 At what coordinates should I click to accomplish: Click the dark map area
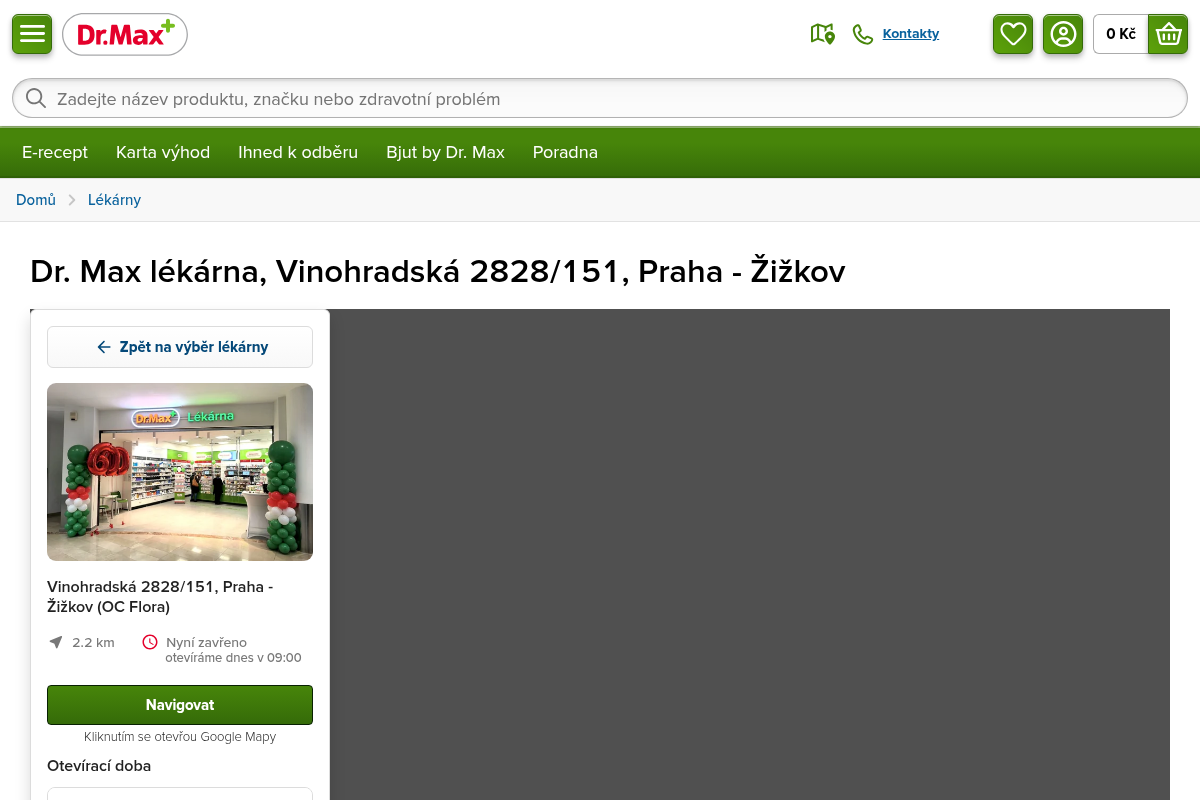(x=750, y=554)
